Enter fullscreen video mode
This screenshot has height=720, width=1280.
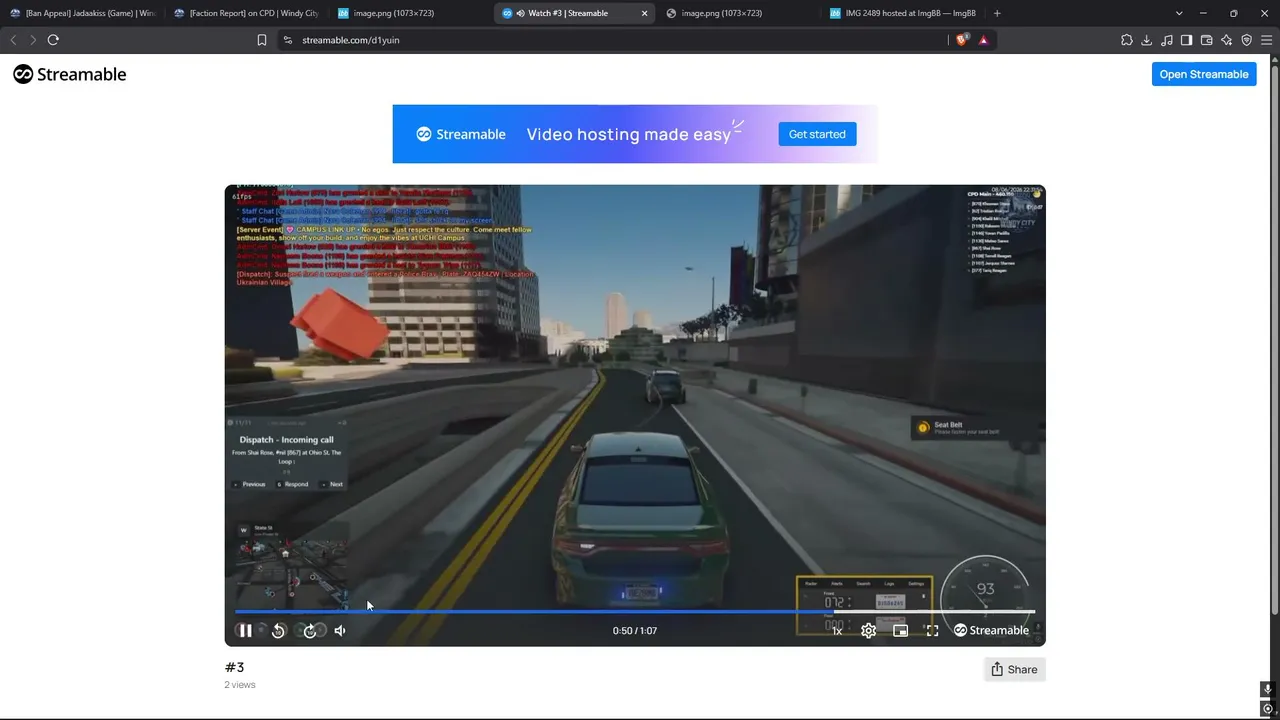pos(932,631)
